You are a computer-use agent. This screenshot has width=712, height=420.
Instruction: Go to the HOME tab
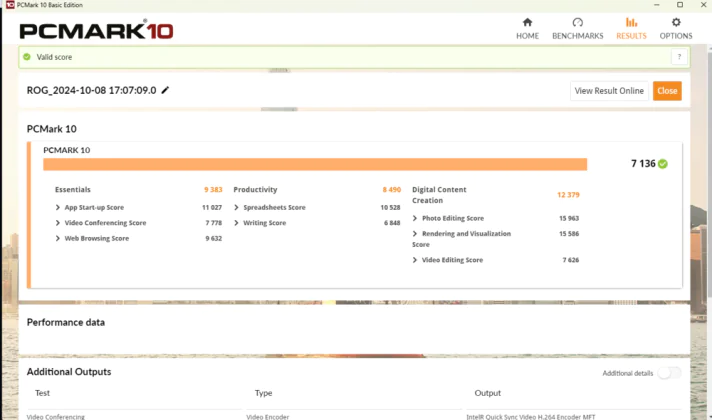(x=527, y=29)
